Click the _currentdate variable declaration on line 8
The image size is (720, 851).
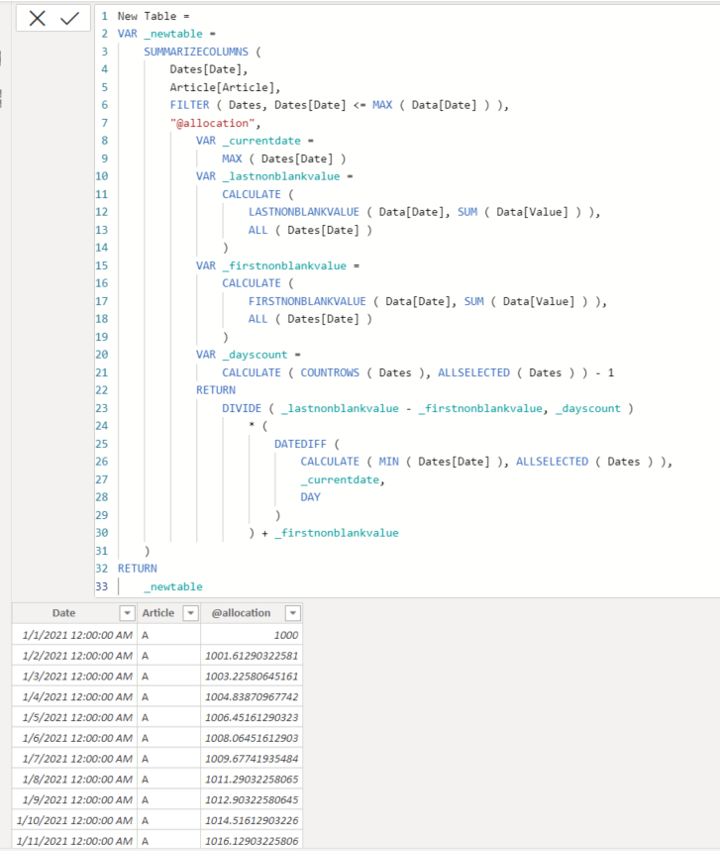[x=262, y=141]
